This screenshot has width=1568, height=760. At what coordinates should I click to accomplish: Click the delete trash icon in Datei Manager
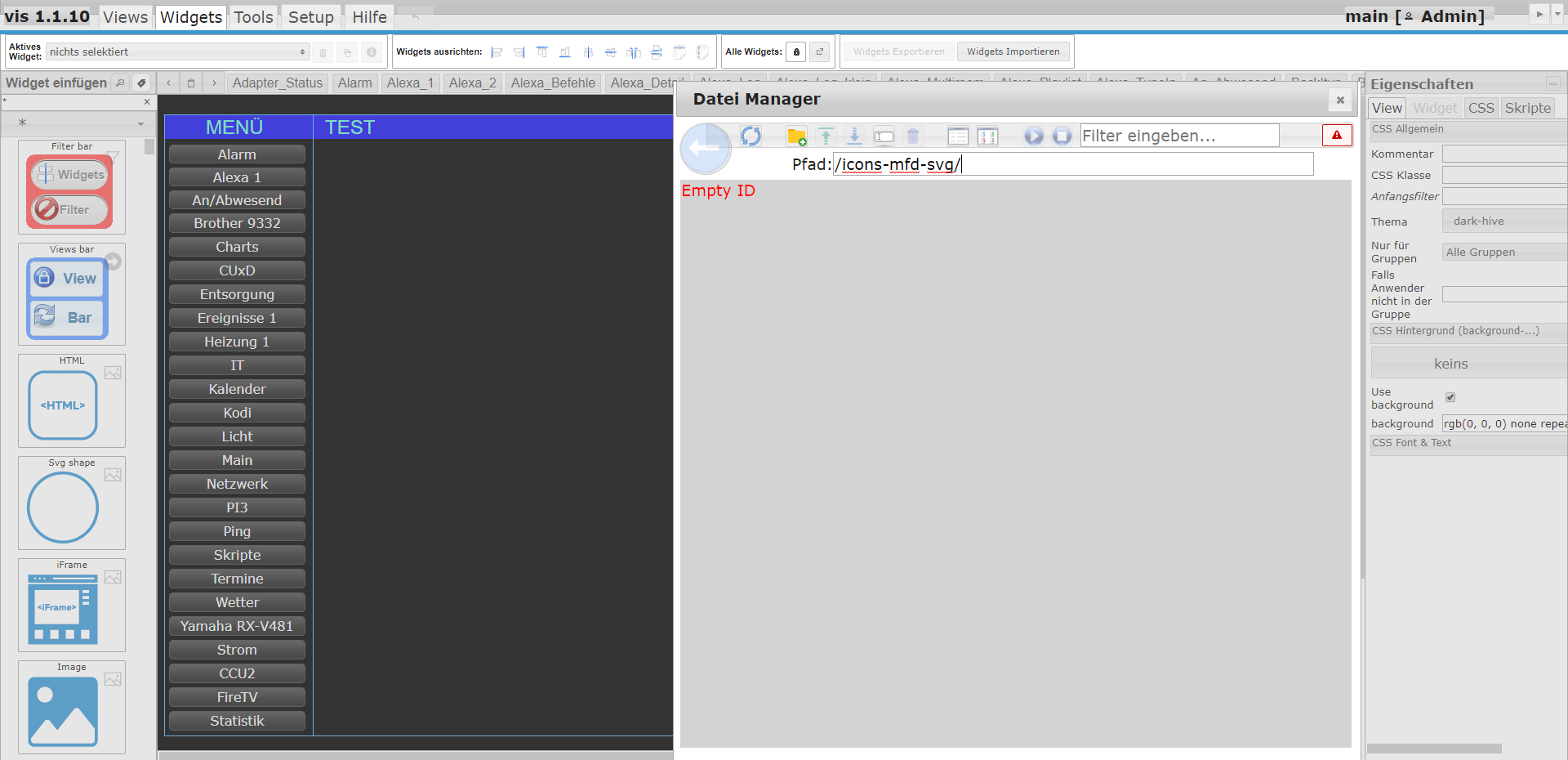click(913, 136)
